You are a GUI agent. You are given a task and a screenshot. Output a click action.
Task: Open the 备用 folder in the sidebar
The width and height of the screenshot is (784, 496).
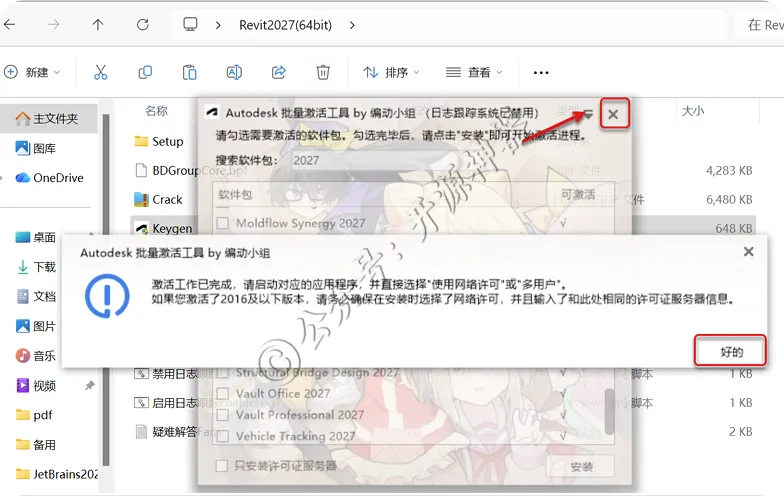[x=36, y=444]
